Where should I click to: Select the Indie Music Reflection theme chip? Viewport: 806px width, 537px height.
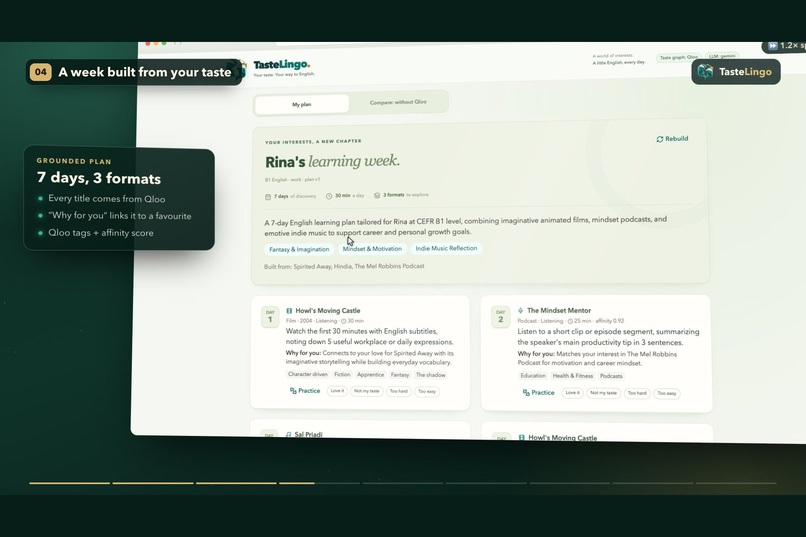click(446, 248)
